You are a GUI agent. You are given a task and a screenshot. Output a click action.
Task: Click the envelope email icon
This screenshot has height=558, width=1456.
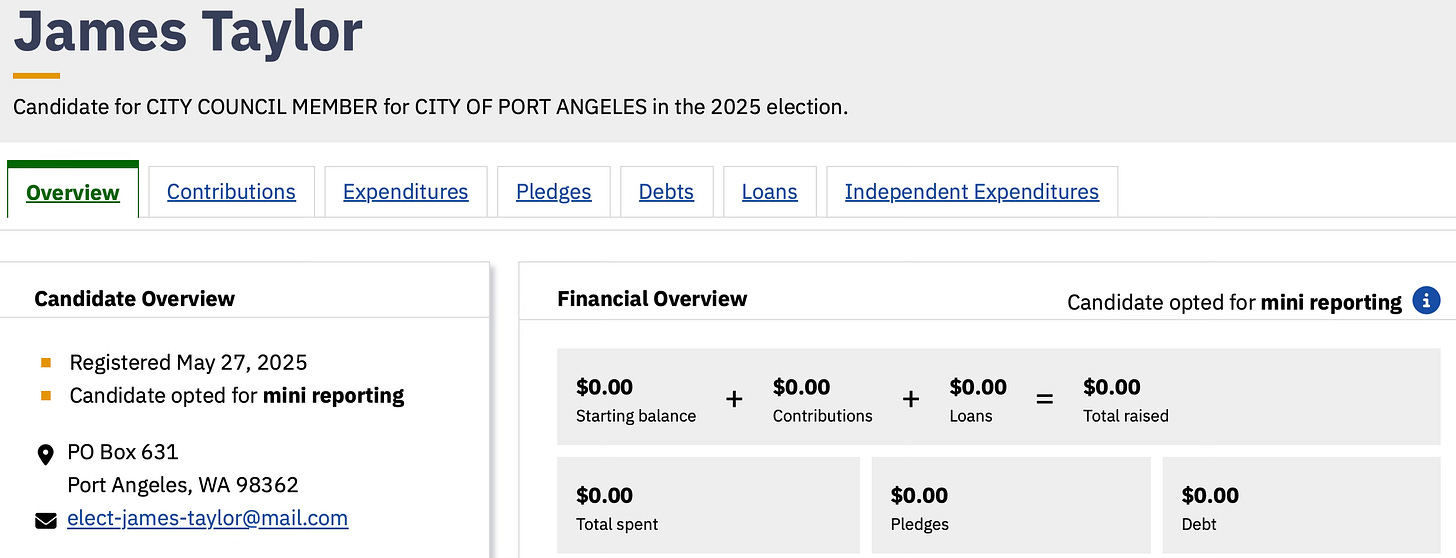click(x=45, y=520)
